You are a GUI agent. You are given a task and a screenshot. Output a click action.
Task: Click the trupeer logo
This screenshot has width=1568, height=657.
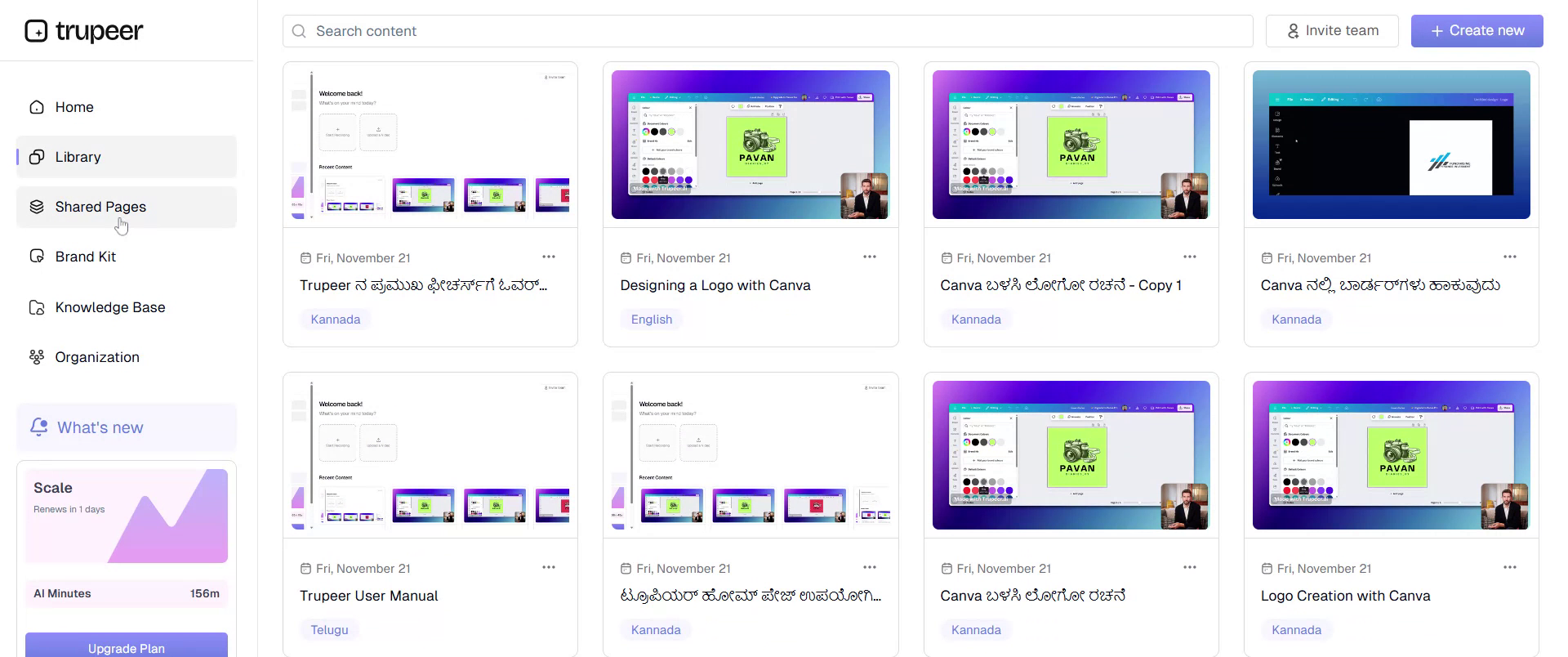pyautogui.click(x=84, y=31)
